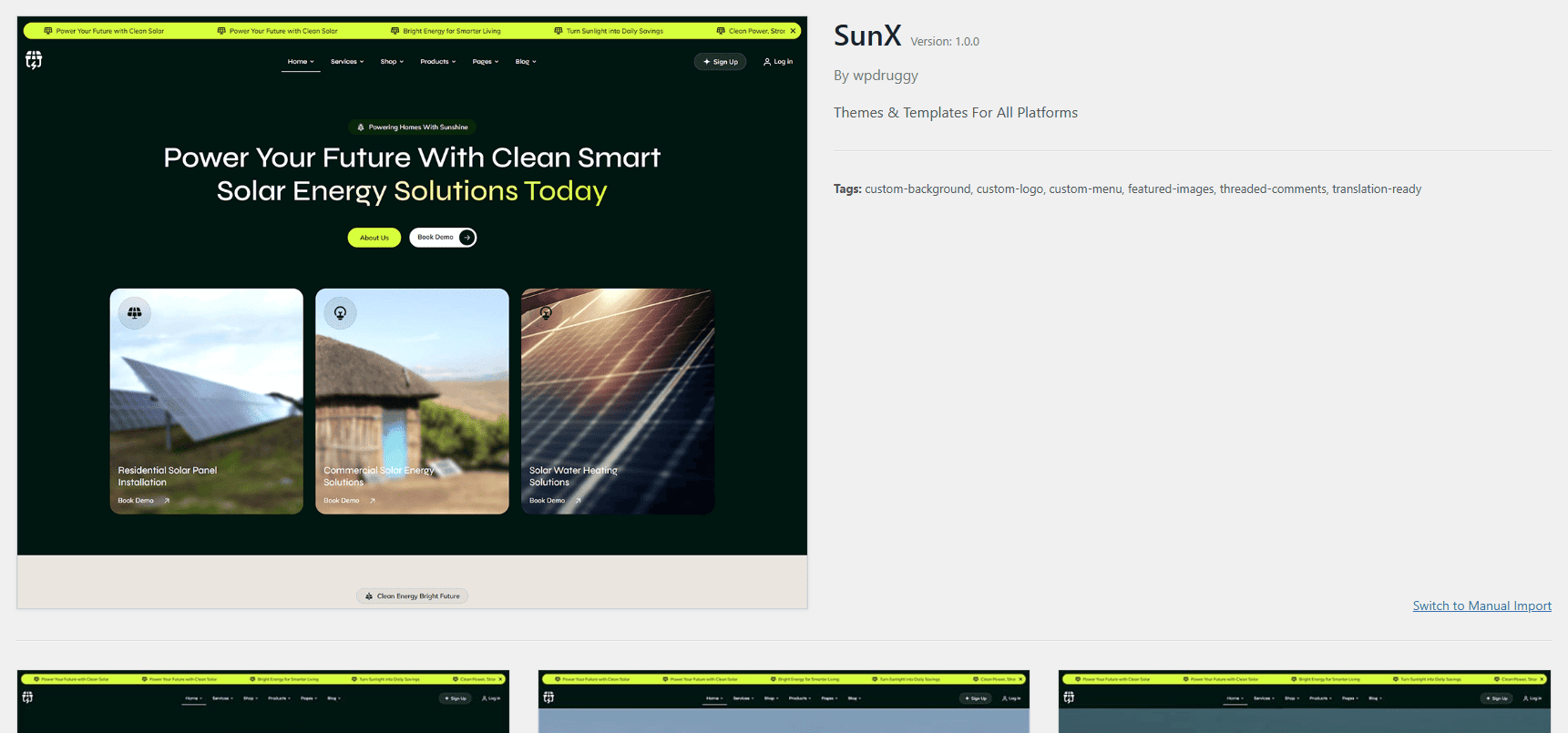Click the white Book Demo hero button
1568x733 pixels.
pyautogui.click(x=443, y=238)
